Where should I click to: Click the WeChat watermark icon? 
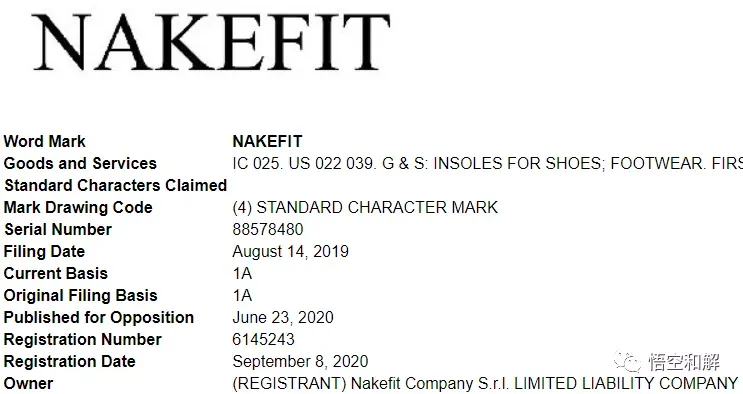627,361
